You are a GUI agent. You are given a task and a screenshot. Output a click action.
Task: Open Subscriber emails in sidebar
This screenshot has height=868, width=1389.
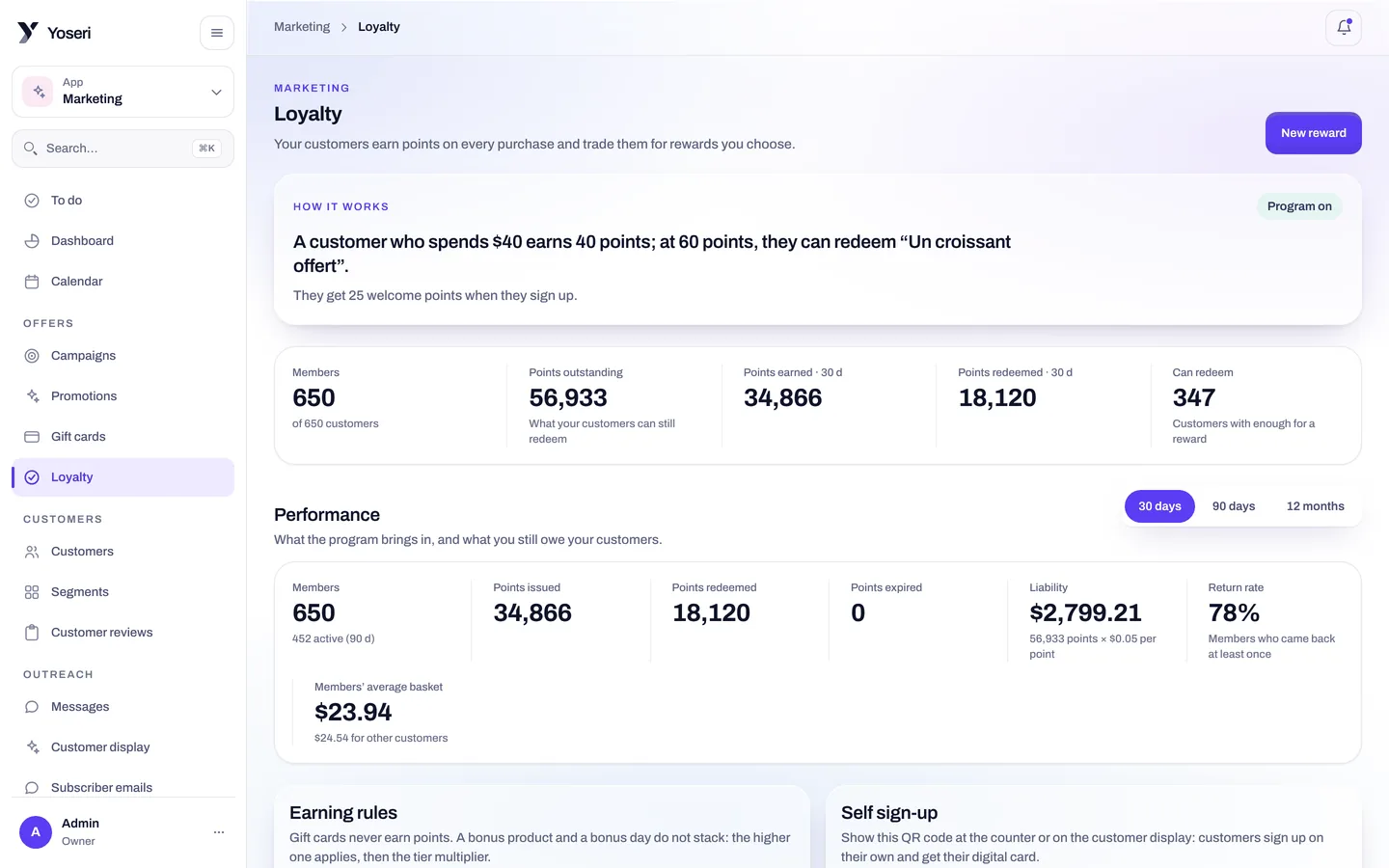[123, 787]
